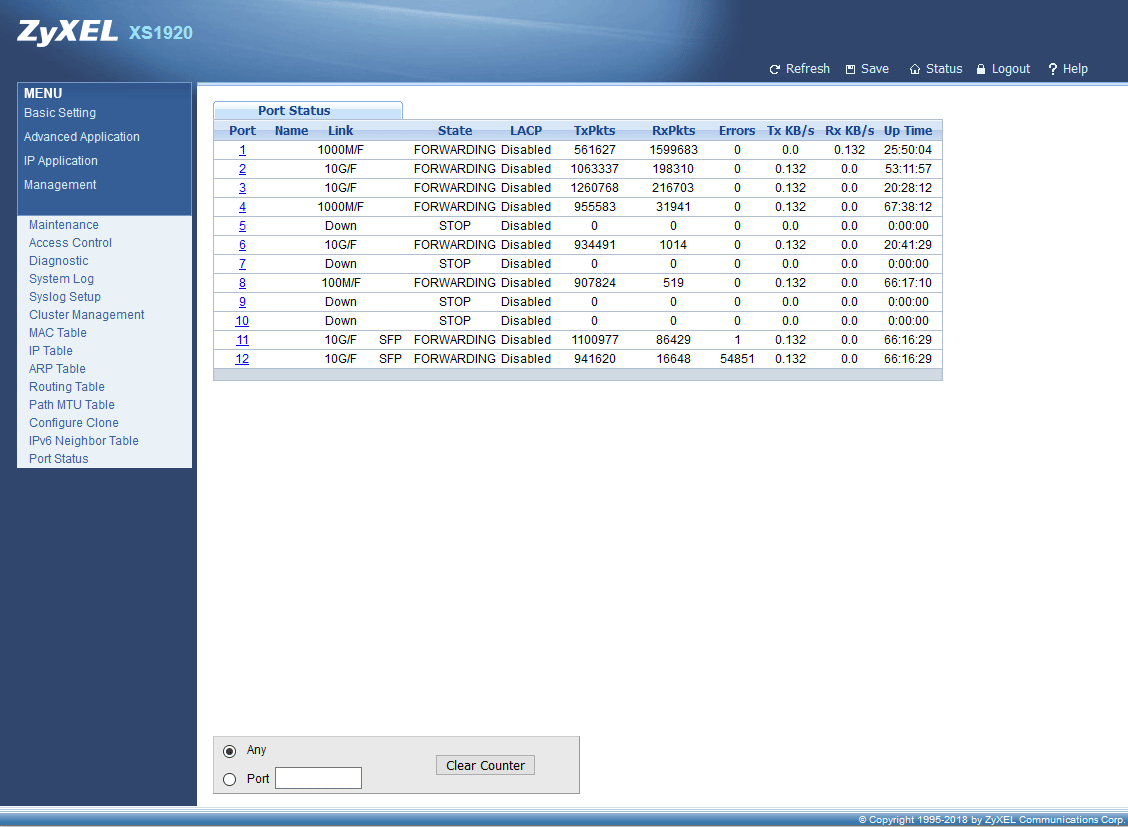Image resolution: width=1128 pixels, height=827 pixels.
Task: Click the Save disk icon
Action: pyautogui.click(x=850, y=69)
